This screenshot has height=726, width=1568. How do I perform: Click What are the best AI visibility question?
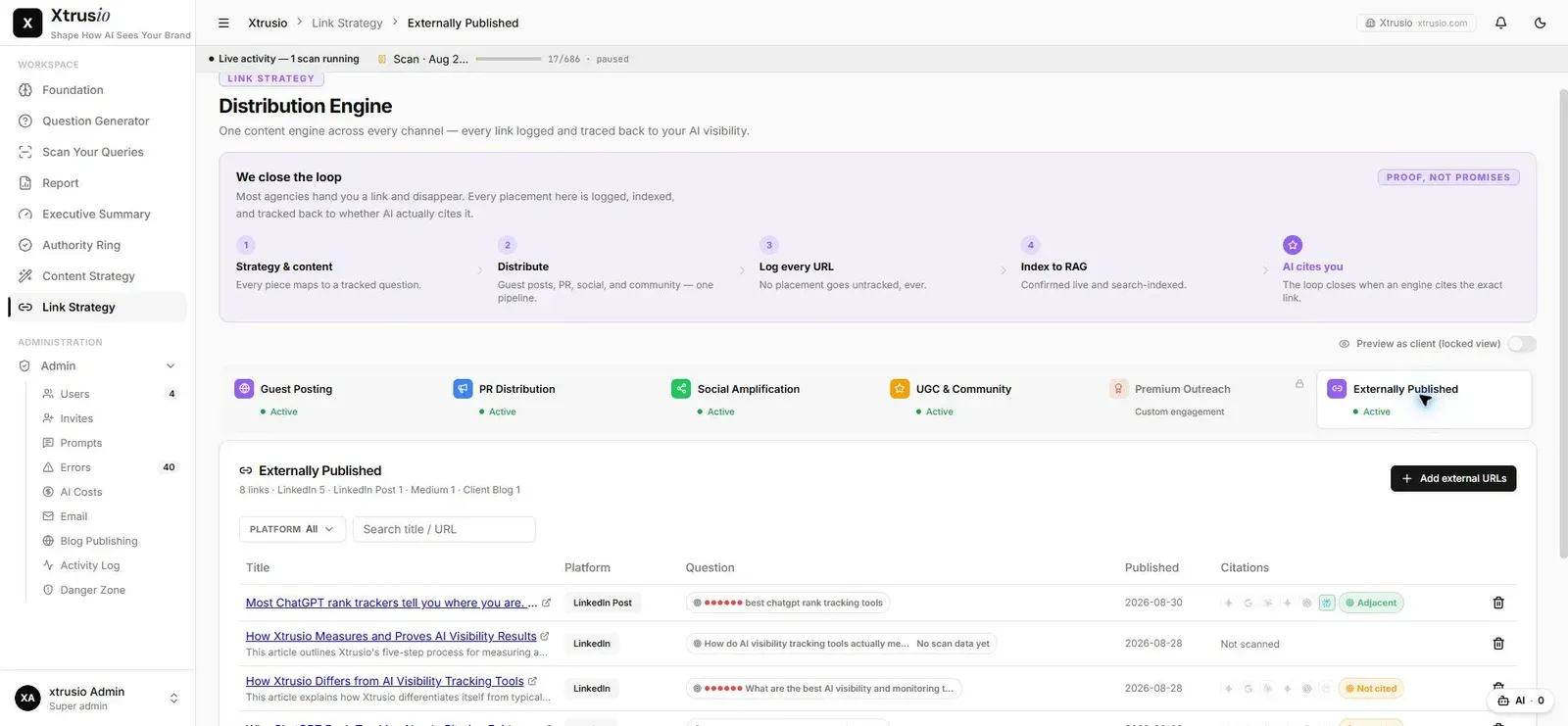tap(824, 689)
